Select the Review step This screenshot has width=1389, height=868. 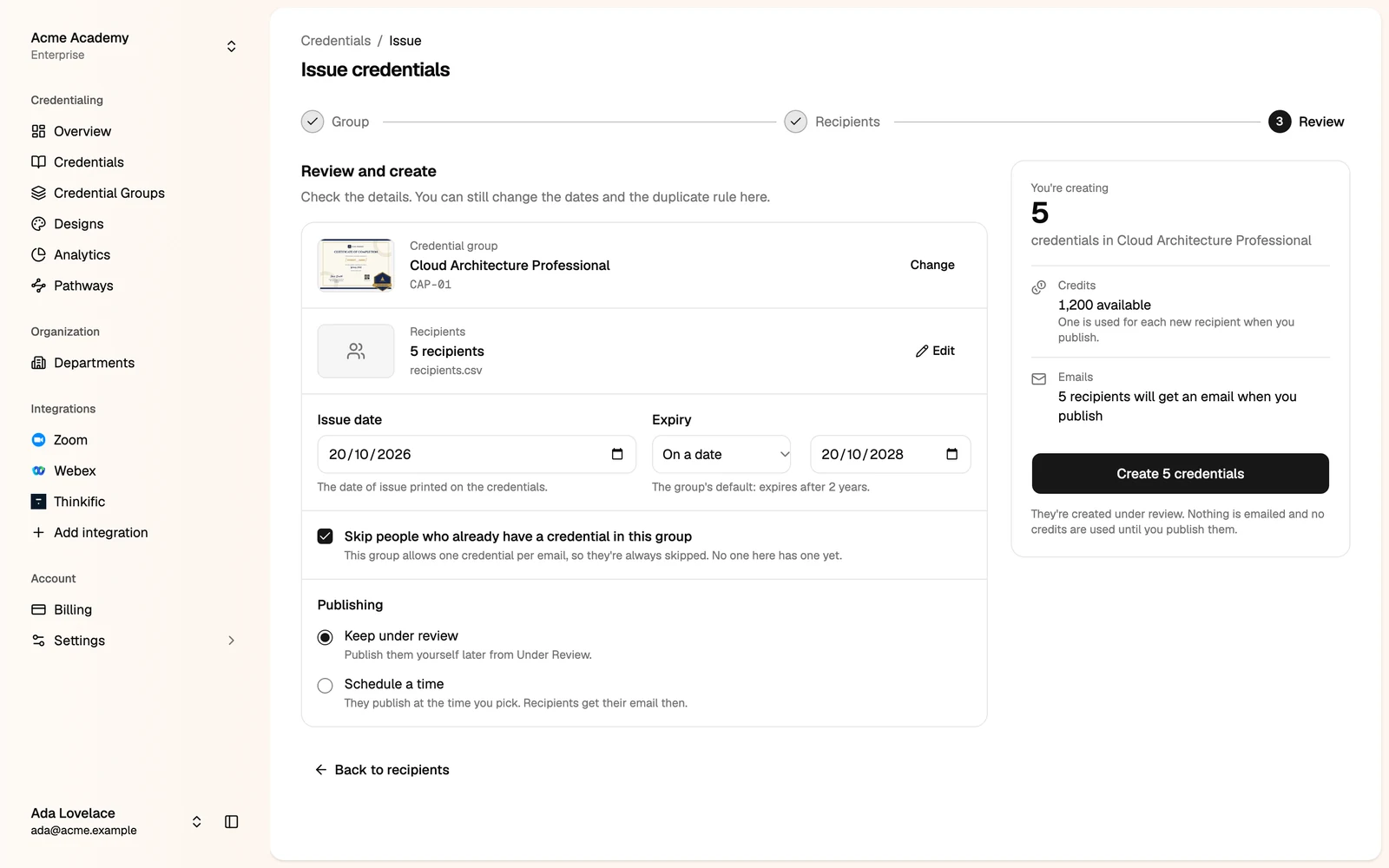click(x=1307, y=122)
